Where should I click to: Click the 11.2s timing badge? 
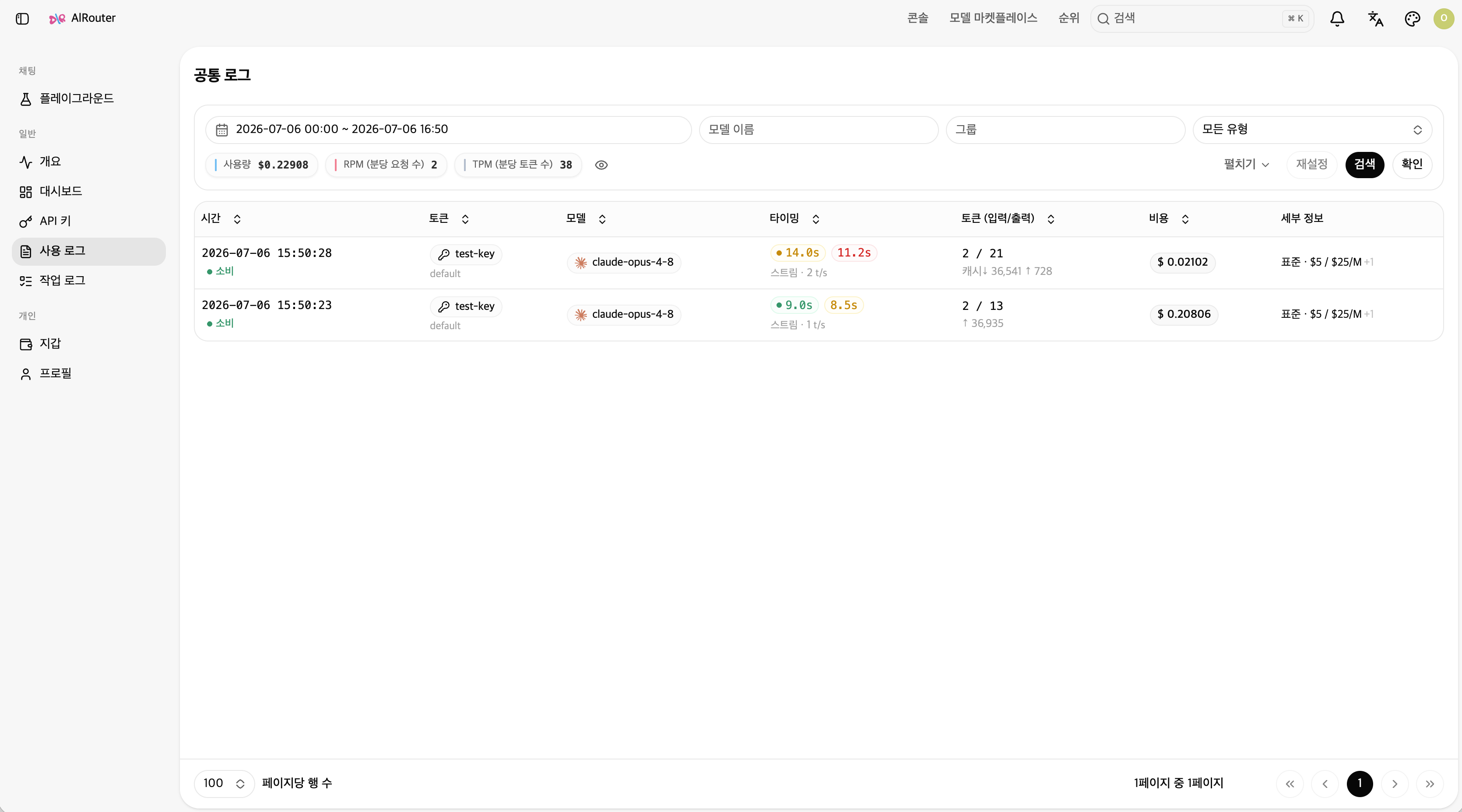tap(854, 253)
